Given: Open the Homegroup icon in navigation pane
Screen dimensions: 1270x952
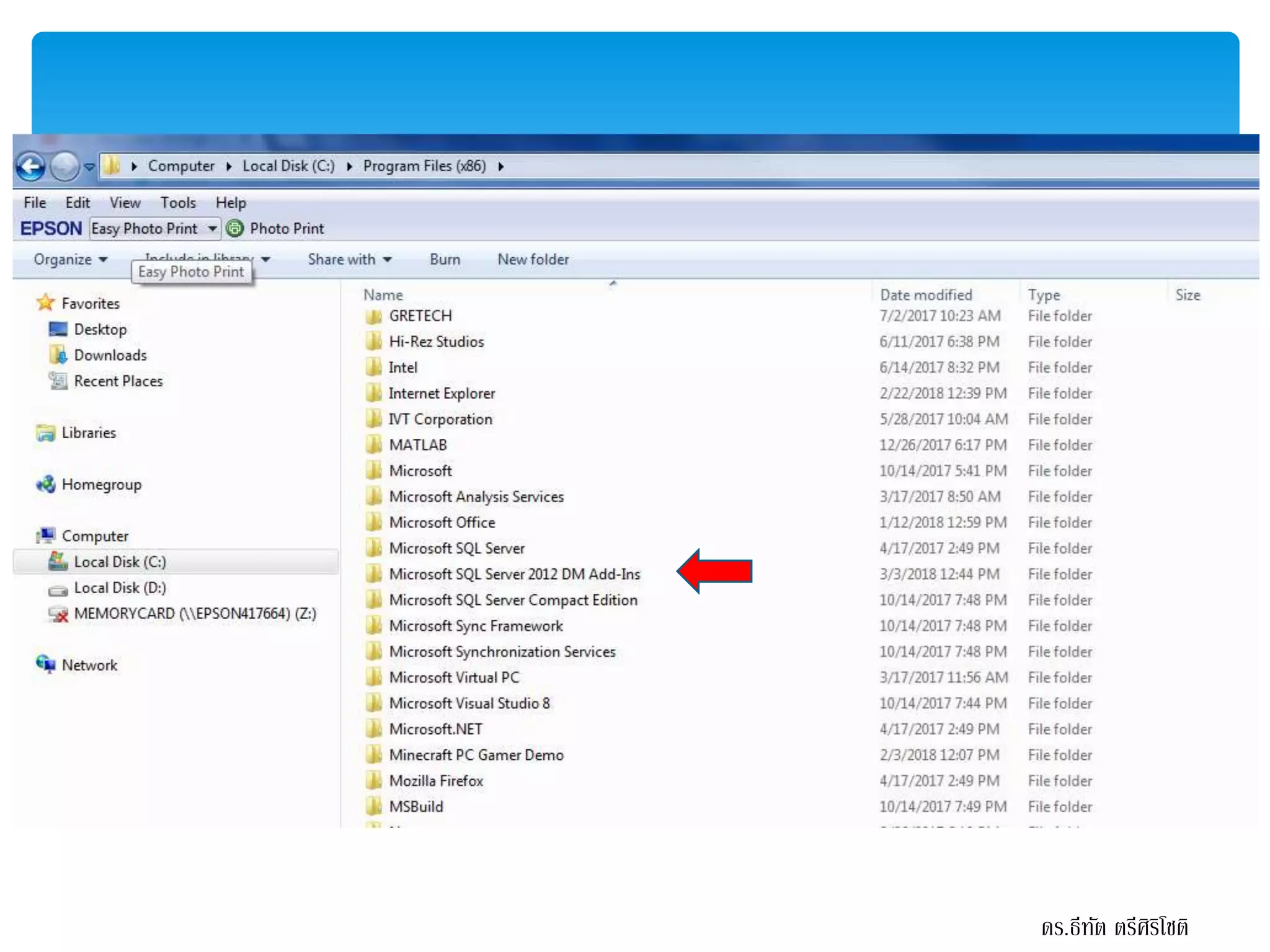Looking at the screenshot, I should click(x=46, y=484).
